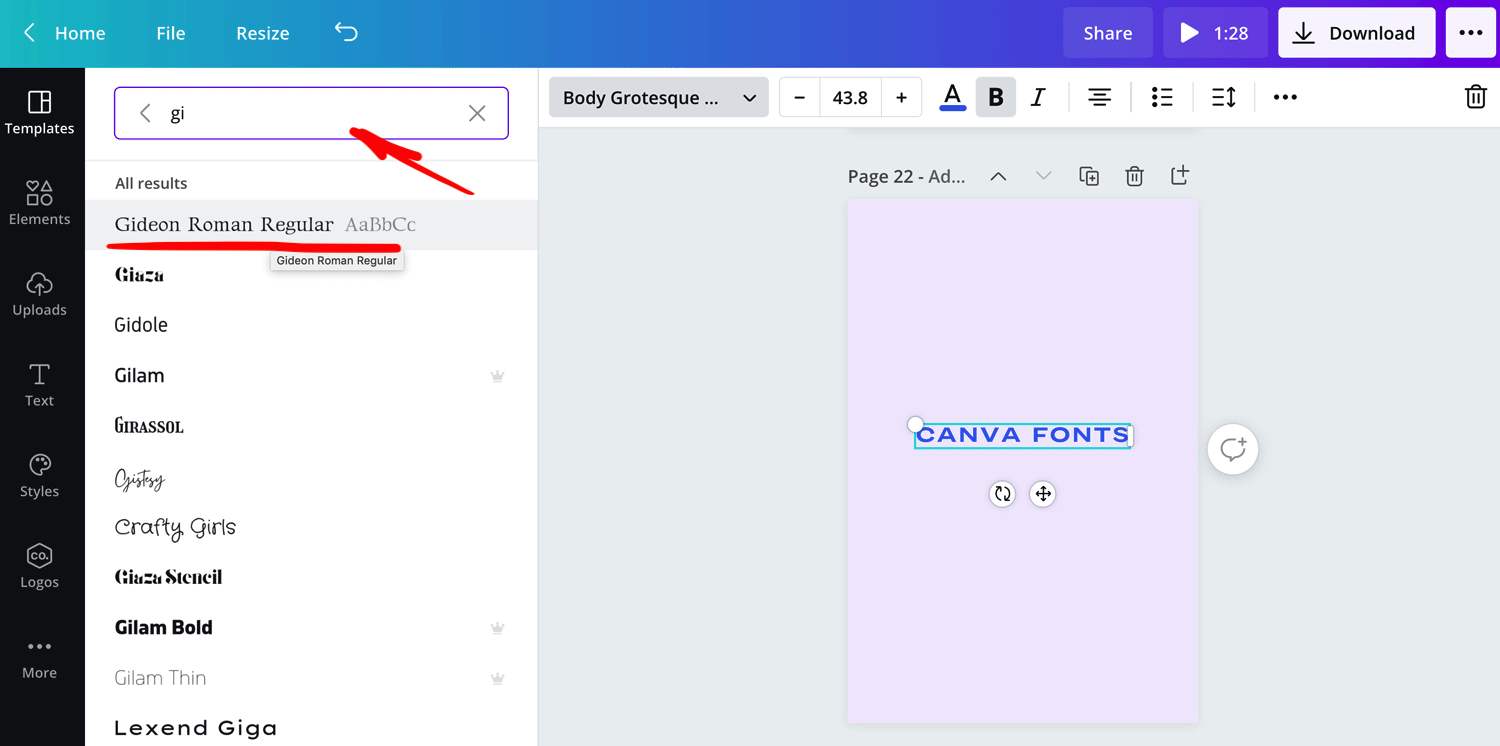This screenshot has width=1500, height=746.
Task: Decrease font size with minus button
Action: click(799, 97)
